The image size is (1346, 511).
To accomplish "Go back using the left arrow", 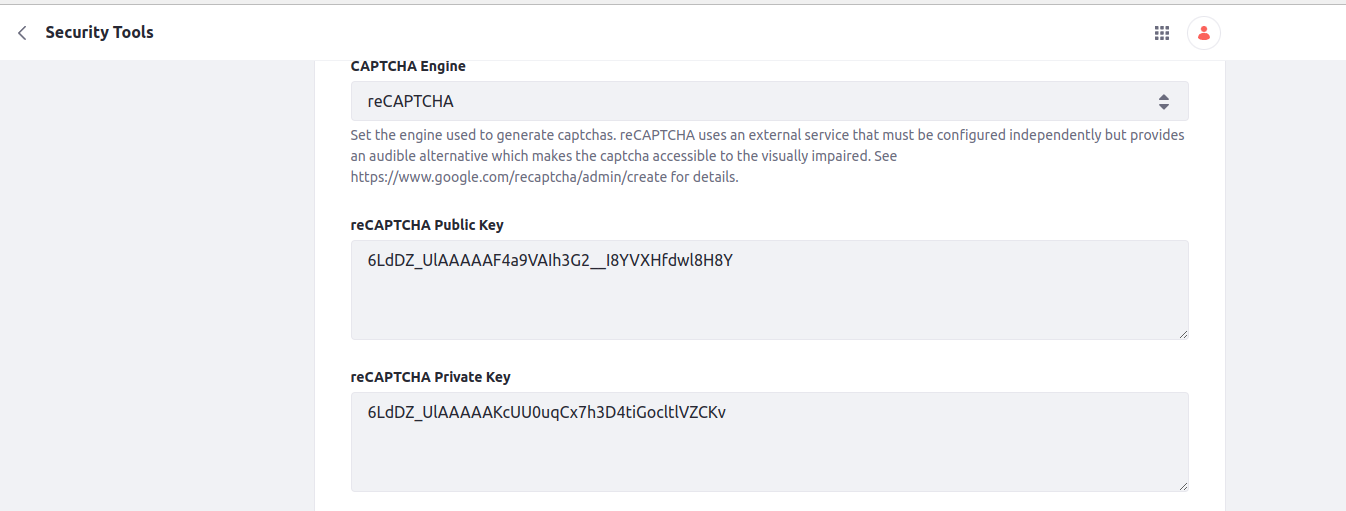I will point(22,33).
